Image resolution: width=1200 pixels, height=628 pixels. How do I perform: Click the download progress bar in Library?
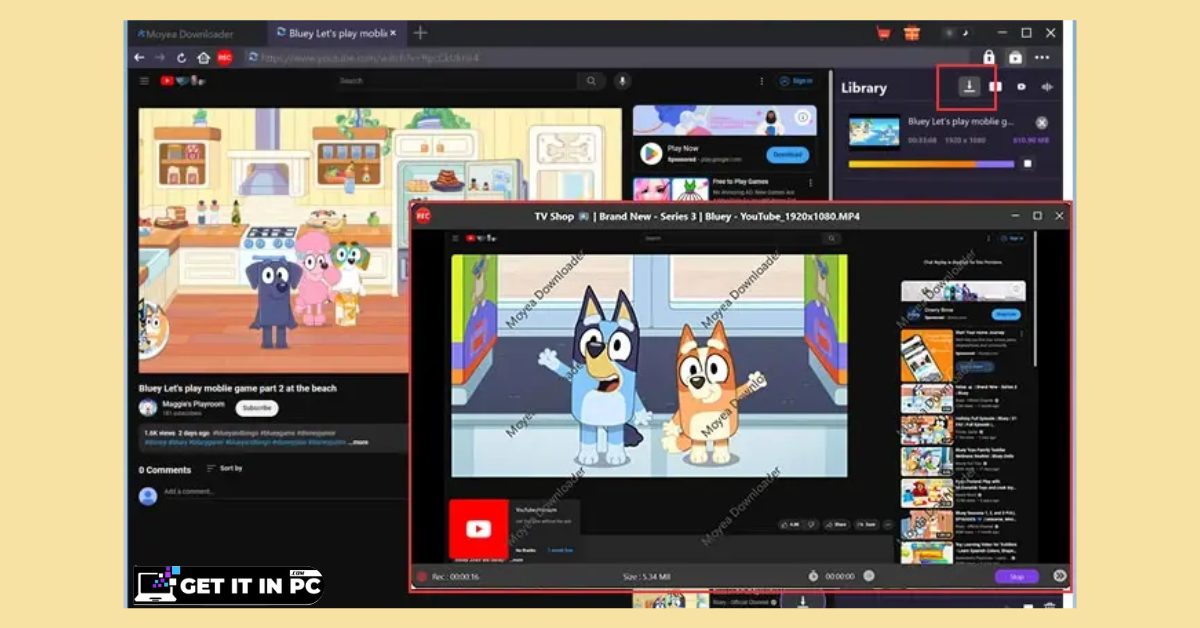coord(930,164)
